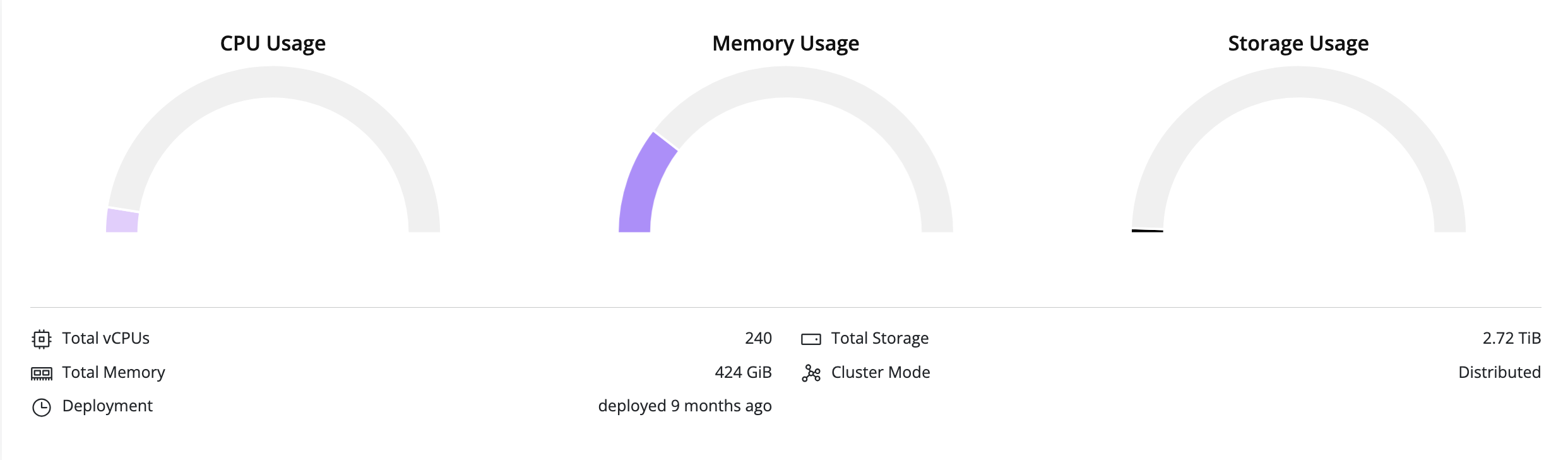Click the Deployment clock icon
The height and width of the screenshot is (460, 1568).
(x=40, y=406)
